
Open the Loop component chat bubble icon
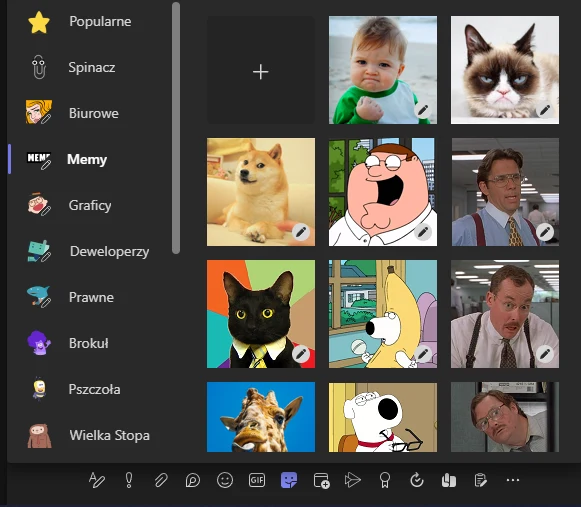point(193,480)
